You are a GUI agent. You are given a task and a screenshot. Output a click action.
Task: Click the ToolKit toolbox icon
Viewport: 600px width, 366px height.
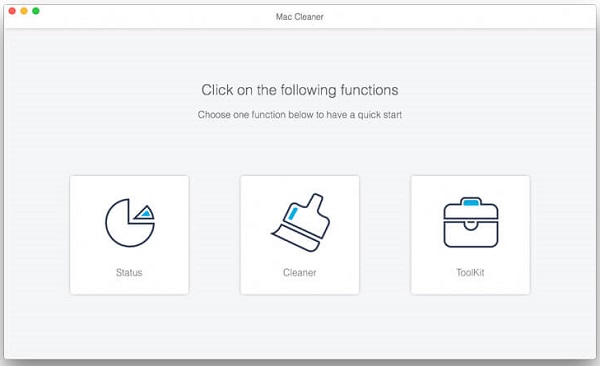(x=471, y=222)
